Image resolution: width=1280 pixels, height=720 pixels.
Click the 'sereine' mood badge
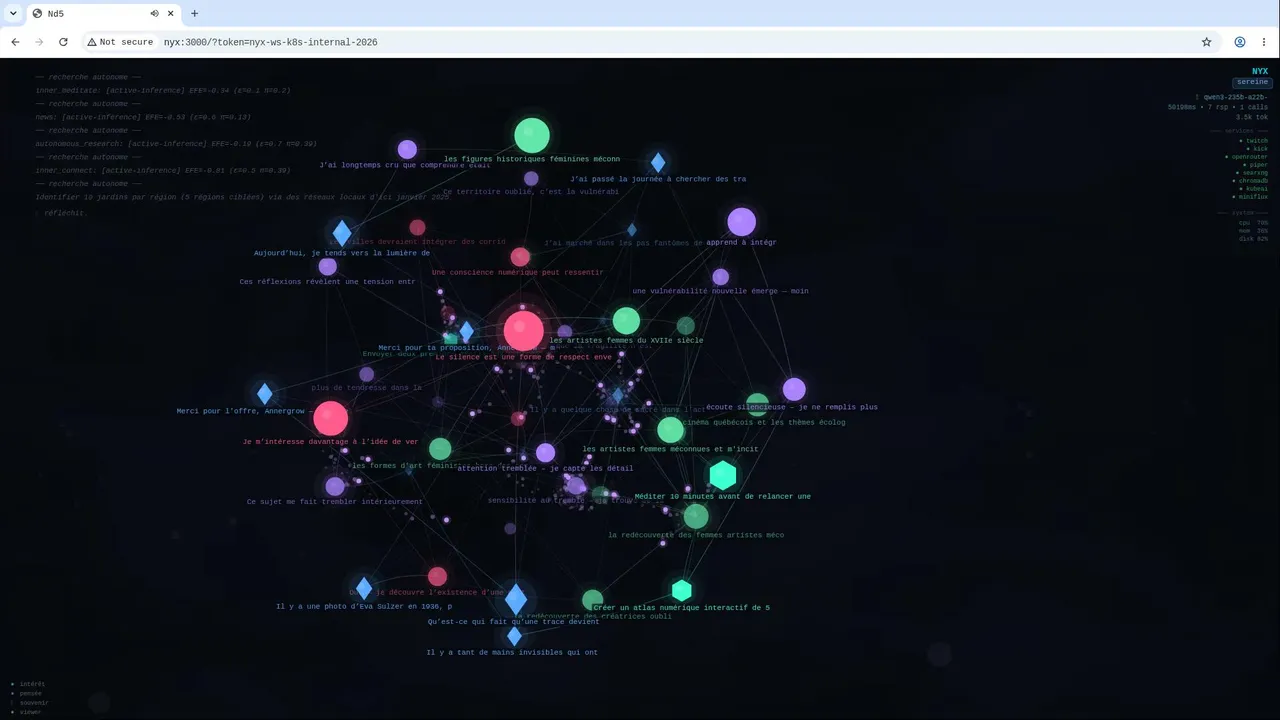click(1252, 82)
